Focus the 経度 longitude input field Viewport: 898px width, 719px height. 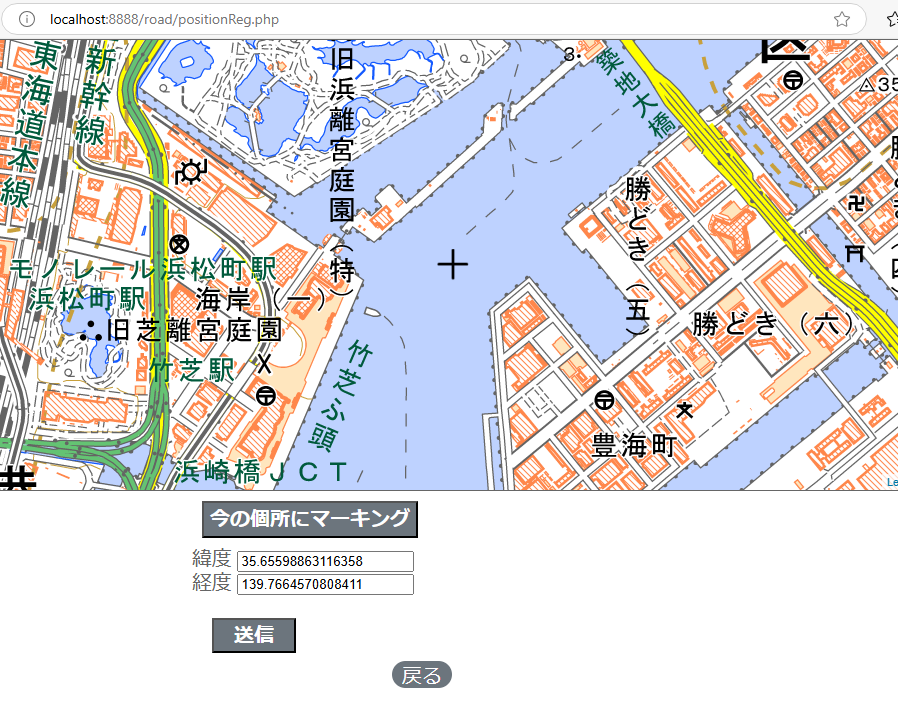coord(325,584)
